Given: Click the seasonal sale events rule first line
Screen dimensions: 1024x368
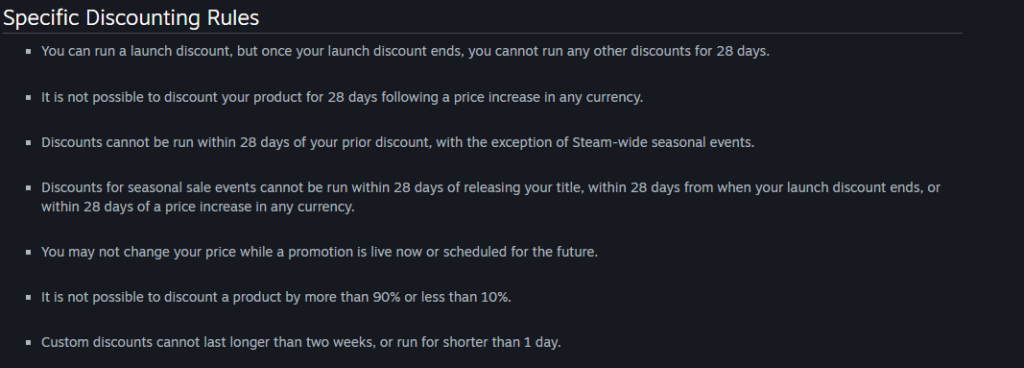Looking at the screenshot, I should pyautogui.click(x=490, y=187).
